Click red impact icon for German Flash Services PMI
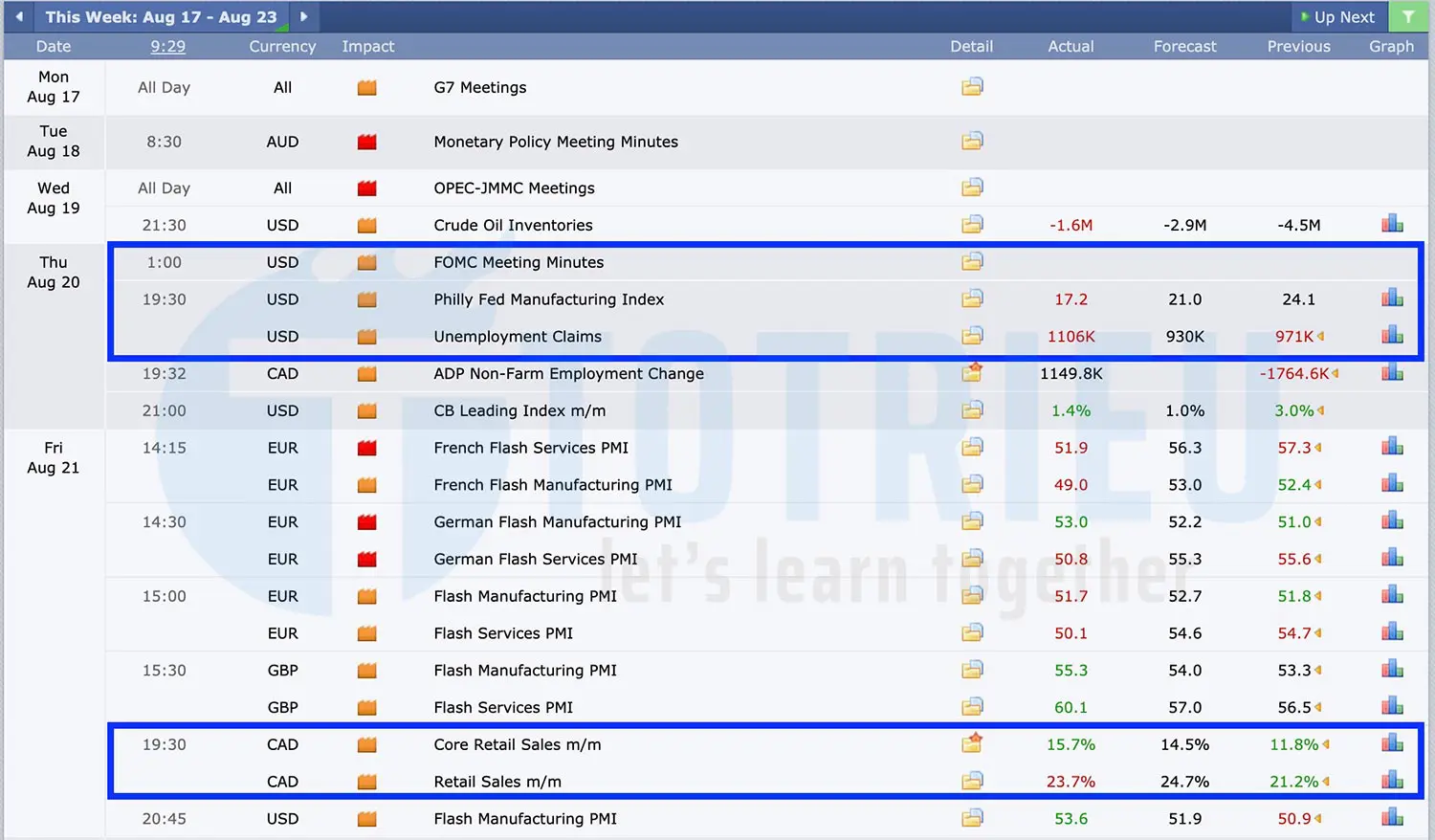 coord(367,560)
